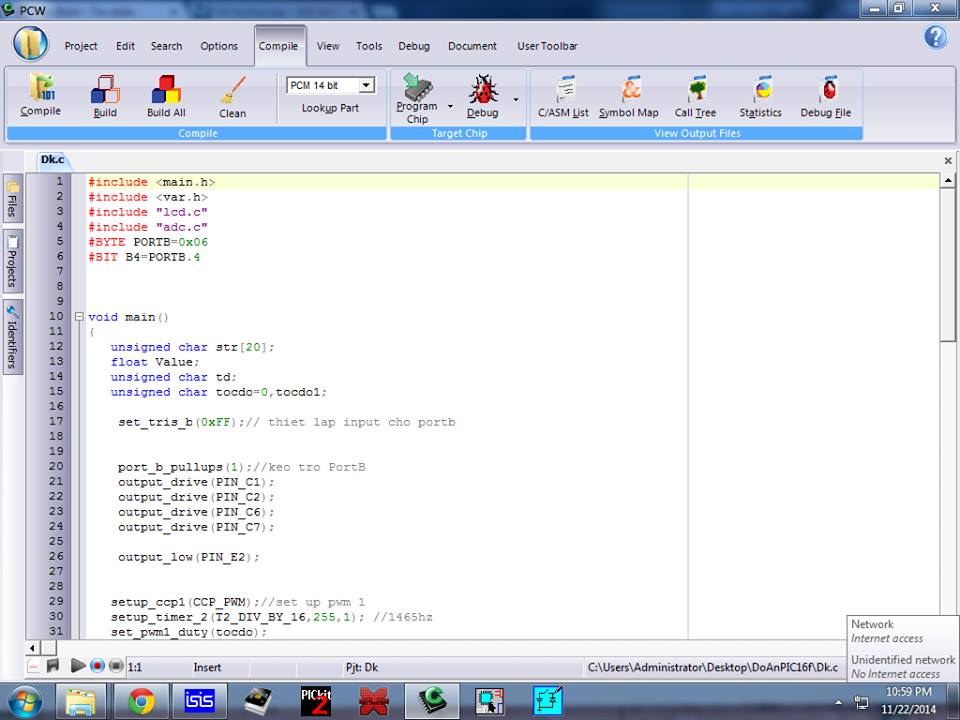This screenshot has height=720, width=960.
Task: Switch to the Dk.c editor tab
Action: pos(52,160)
